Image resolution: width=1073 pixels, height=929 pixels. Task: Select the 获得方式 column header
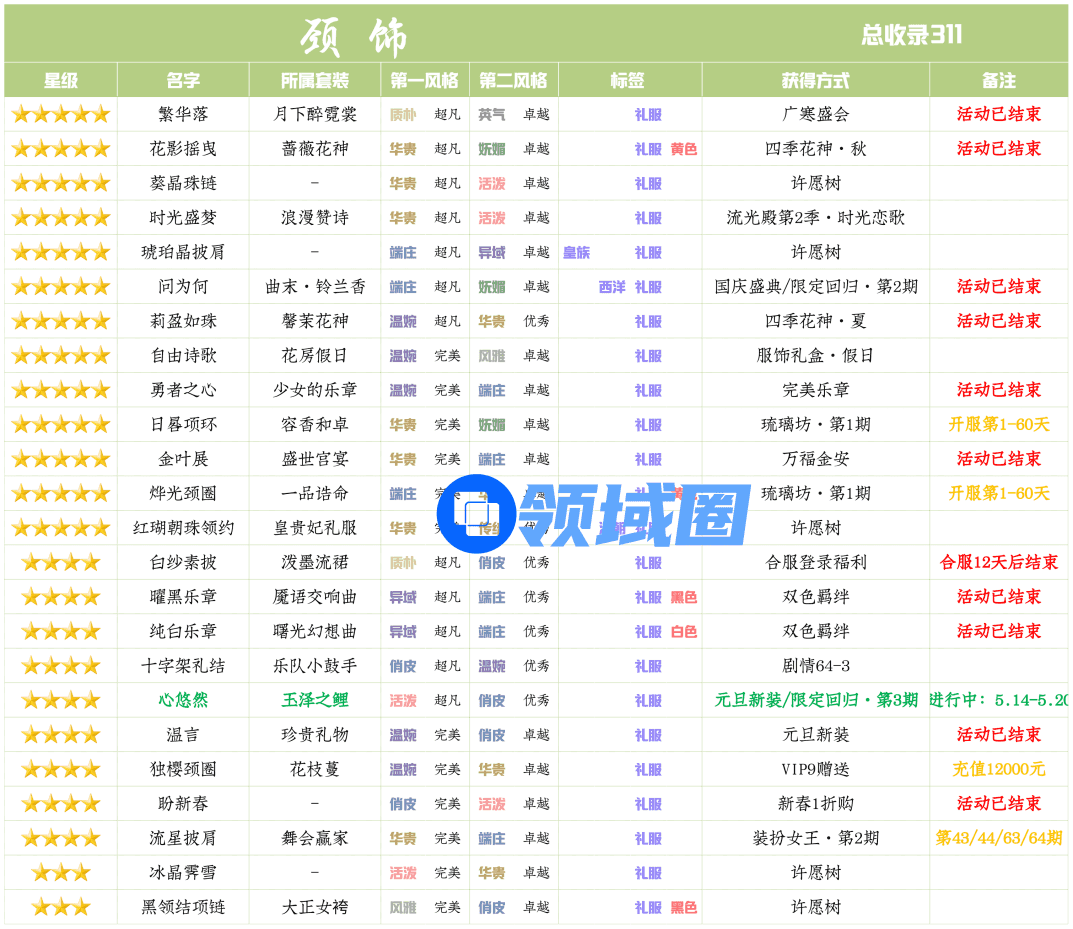pyautogui.click(x=815, y=80)
